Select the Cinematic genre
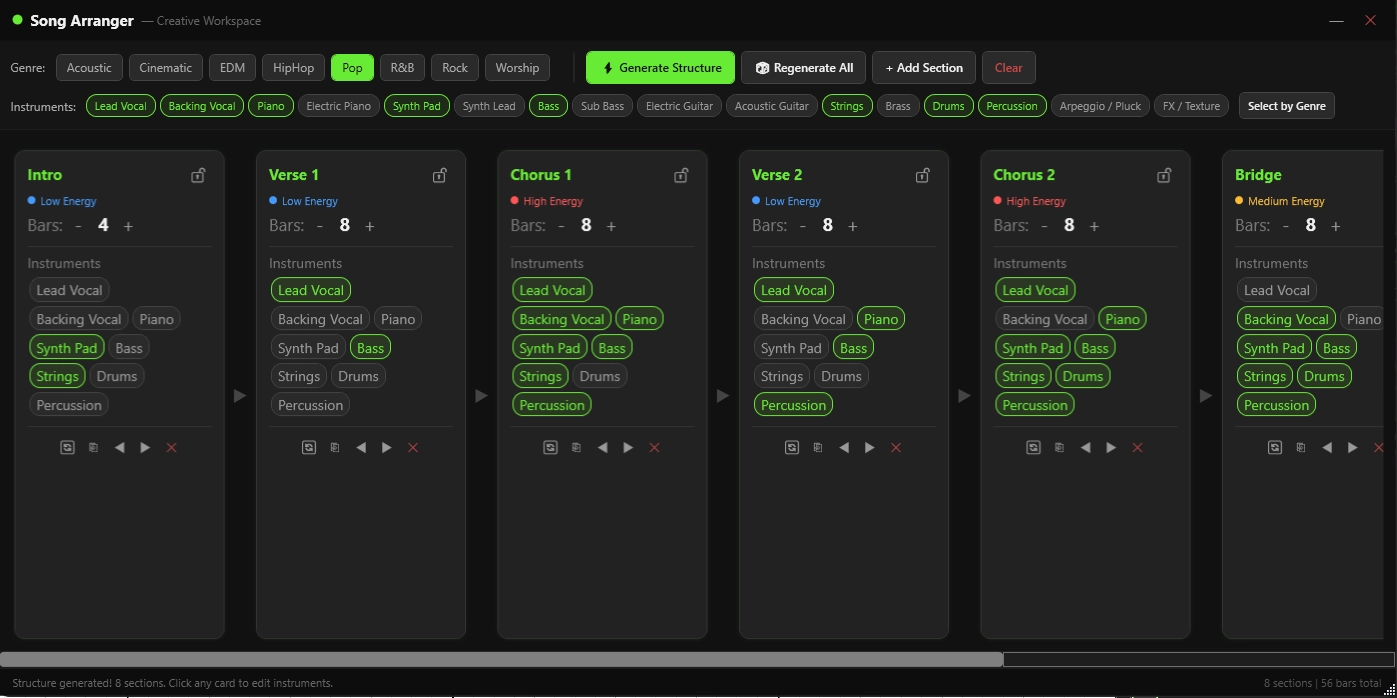This screenshot has width=1397, height=698. point(166,68)
